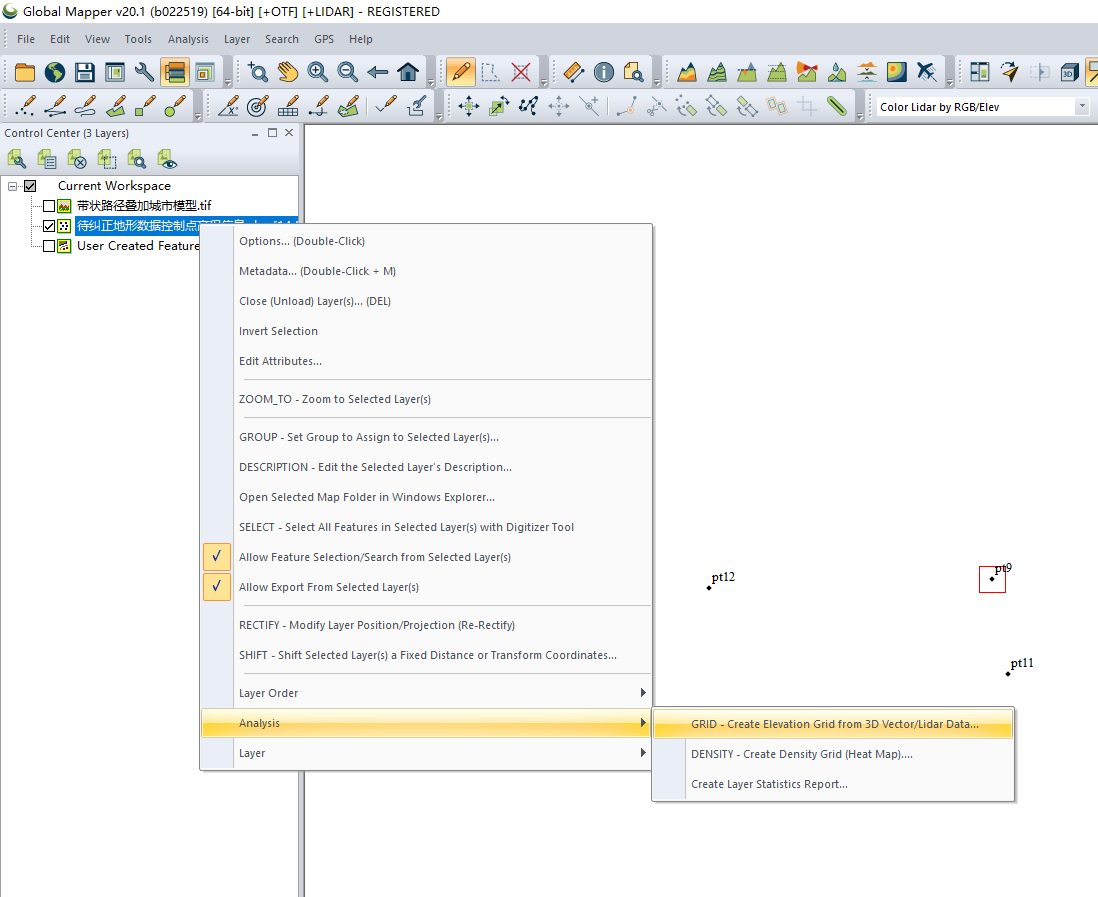Choose SHIFT - Shift Selected Layer(s) entry
The image size is (1098, 897).
click(426, 655)
